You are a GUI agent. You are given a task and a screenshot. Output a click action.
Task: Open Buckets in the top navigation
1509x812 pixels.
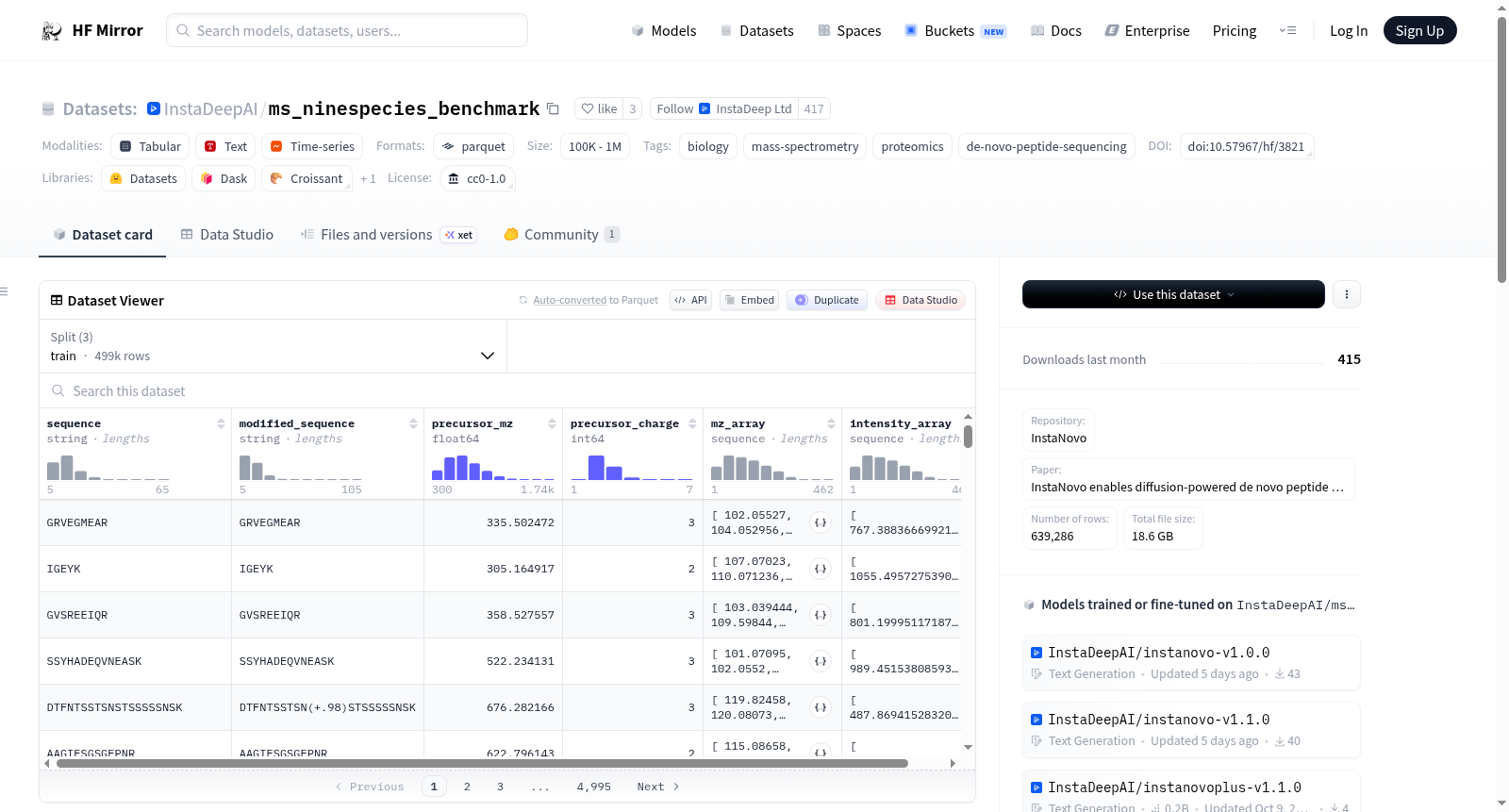(x=956, y=31)
